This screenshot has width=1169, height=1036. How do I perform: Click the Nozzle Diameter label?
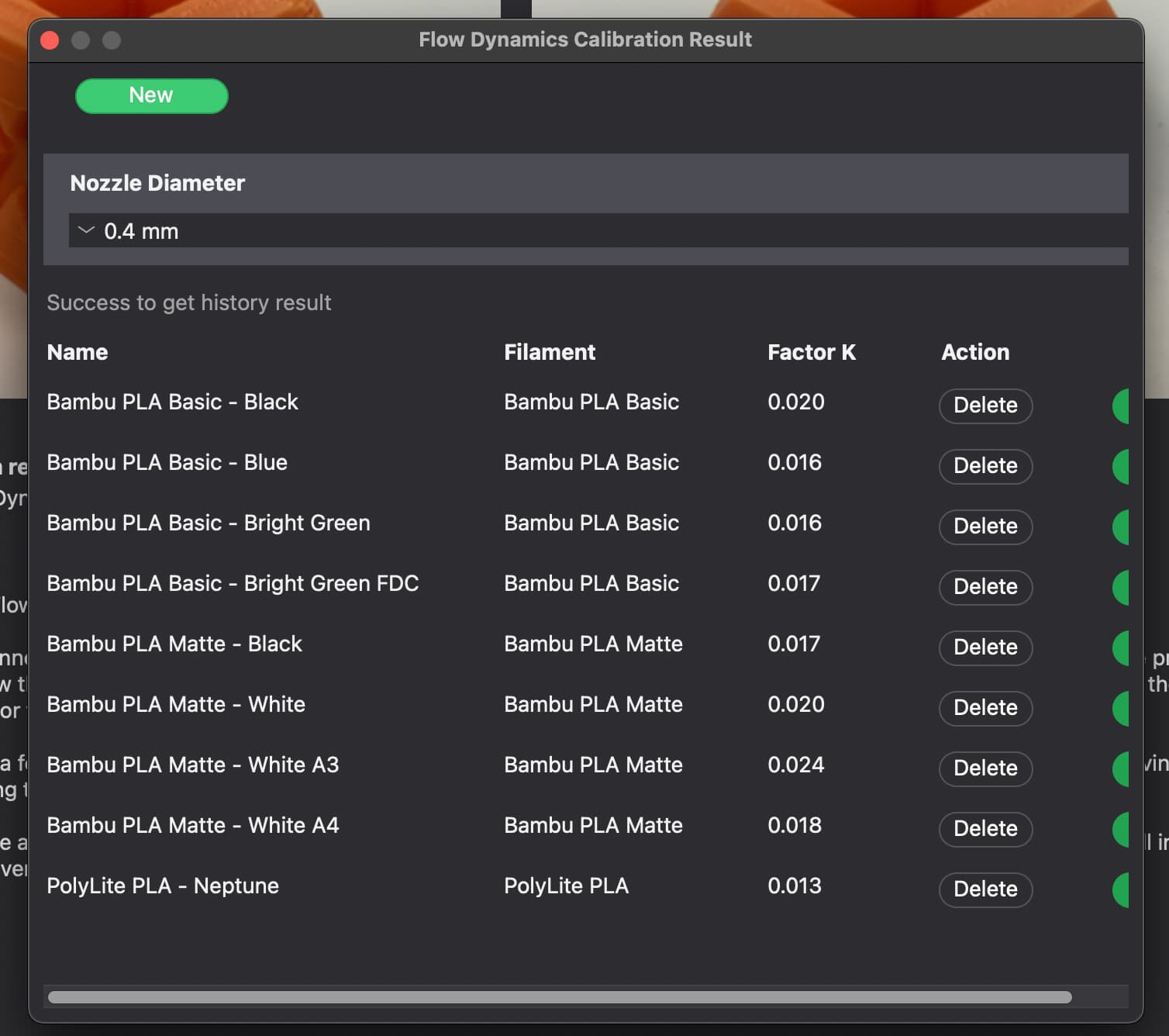[157, 183]
